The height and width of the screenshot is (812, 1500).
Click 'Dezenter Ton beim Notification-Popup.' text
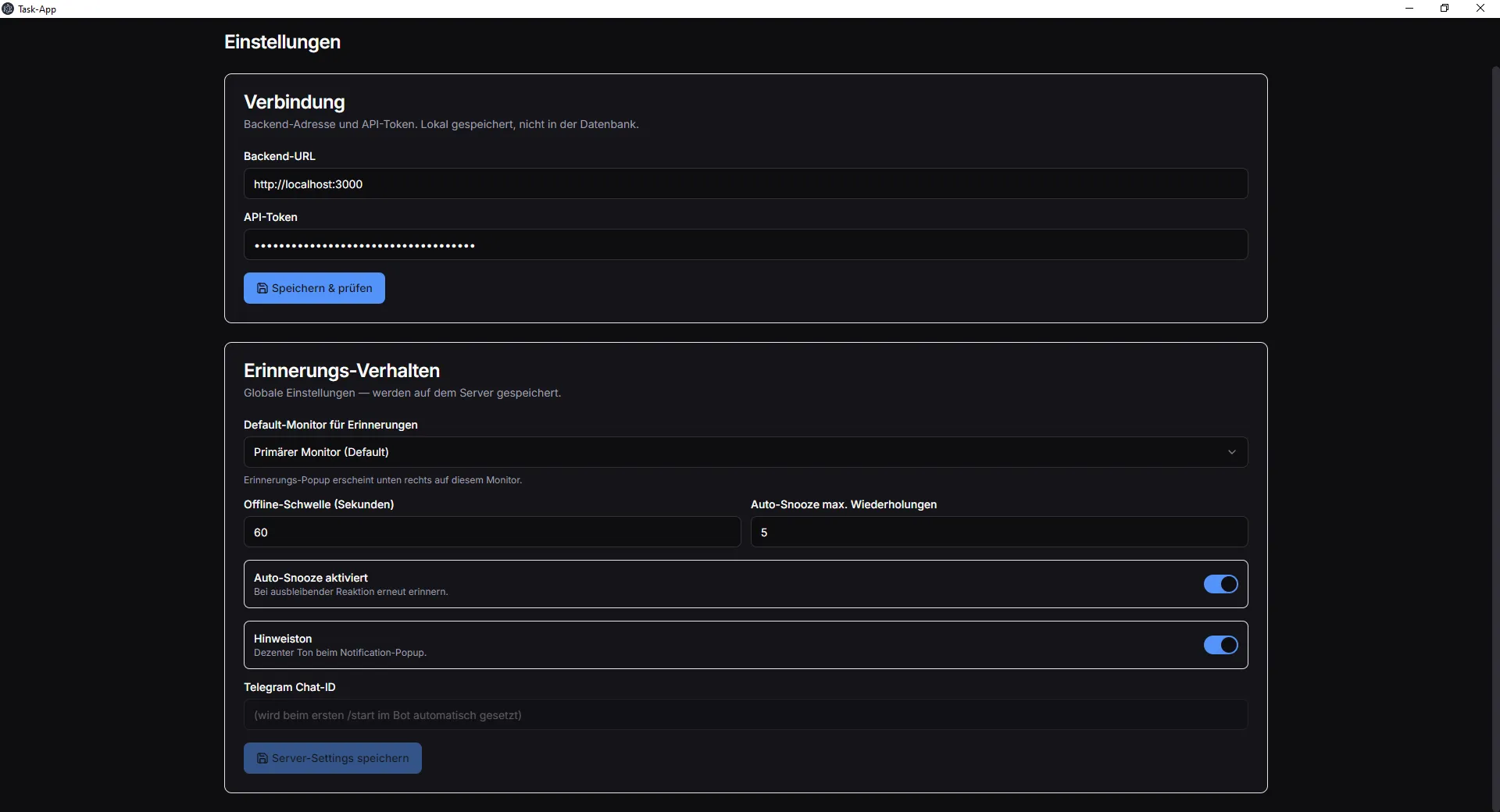(340, 653)
